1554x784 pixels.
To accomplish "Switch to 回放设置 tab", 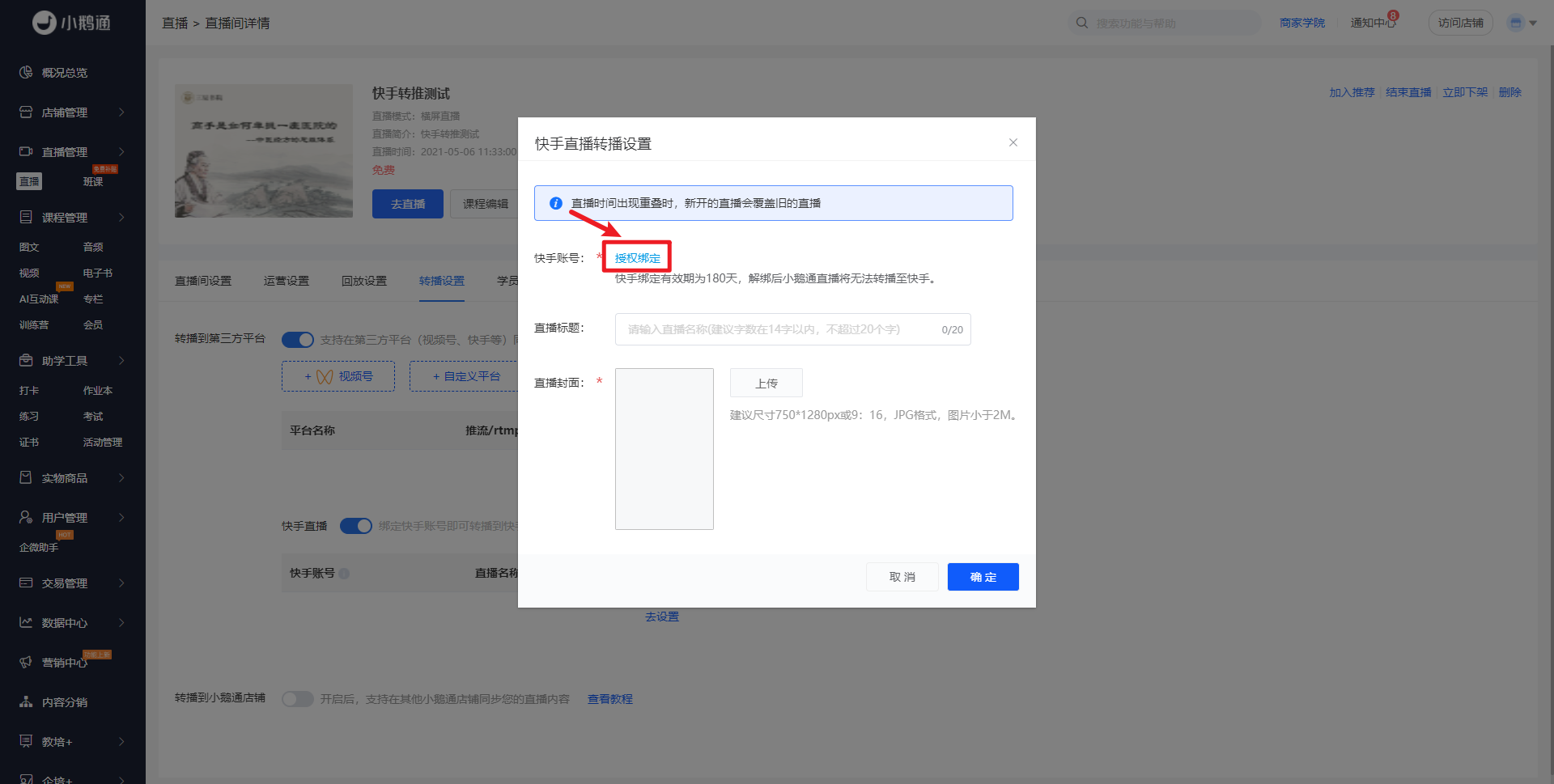I will [364, 281].
